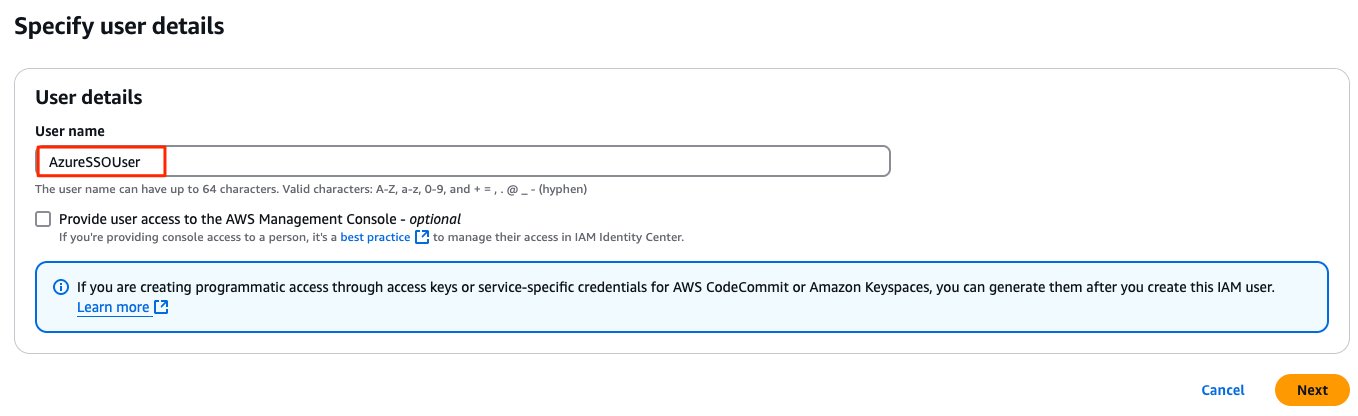Viewport: 1358px width, 416px height.
Task: Click the "Provide user access" checkbox label text
Action: tap(260, 218)
